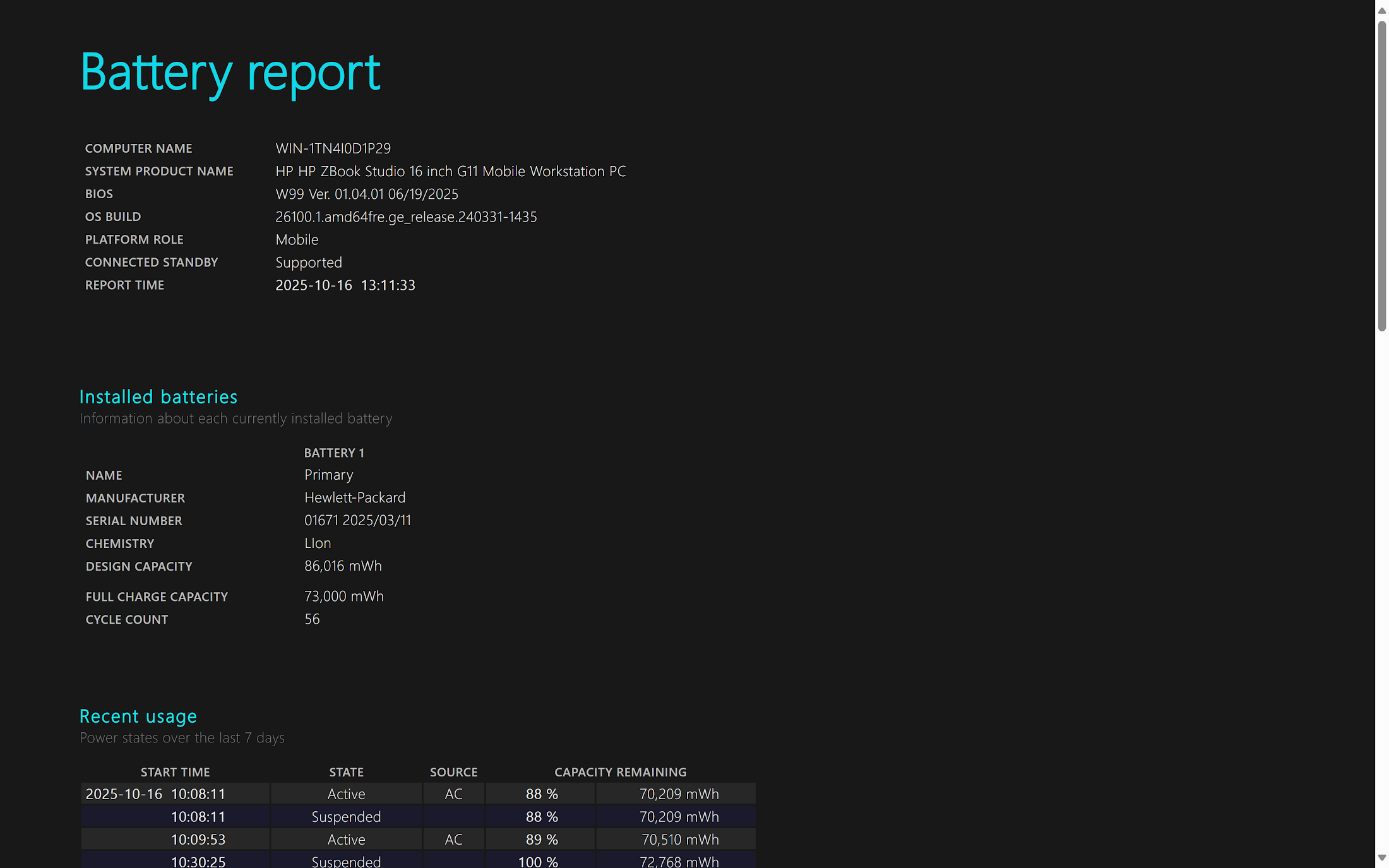
Task: Click the Hewlett-Packard manufacturer value
Action: [x=355, y=498]
